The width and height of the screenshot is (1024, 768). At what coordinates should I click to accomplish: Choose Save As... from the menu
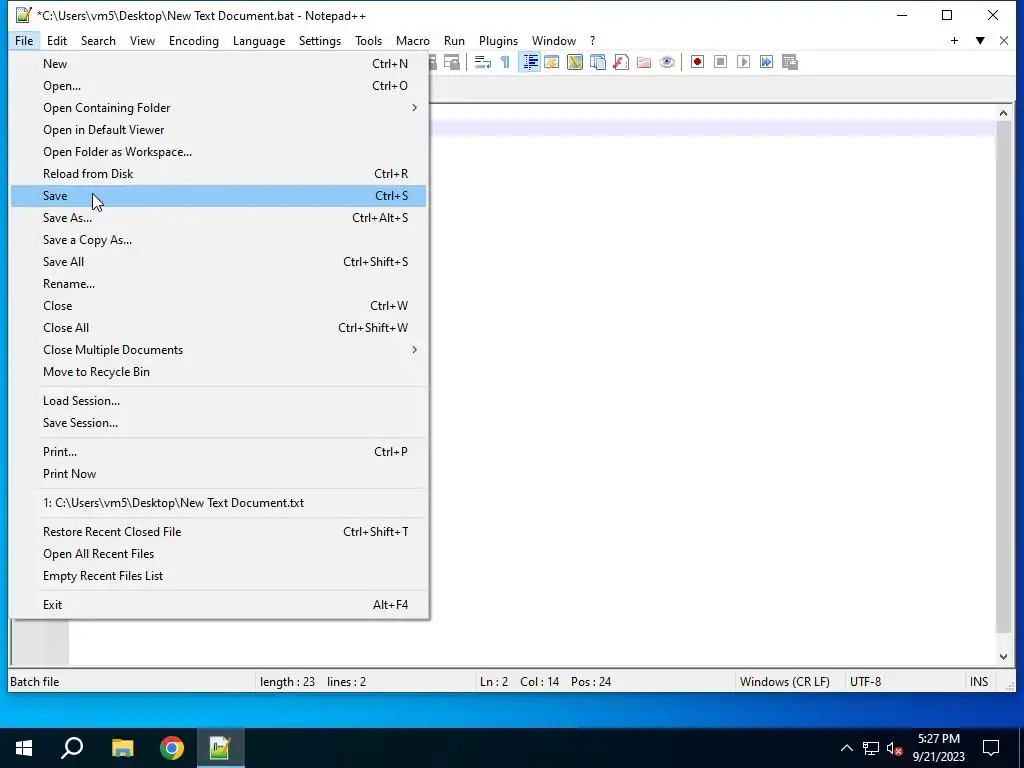click(218, 218)
